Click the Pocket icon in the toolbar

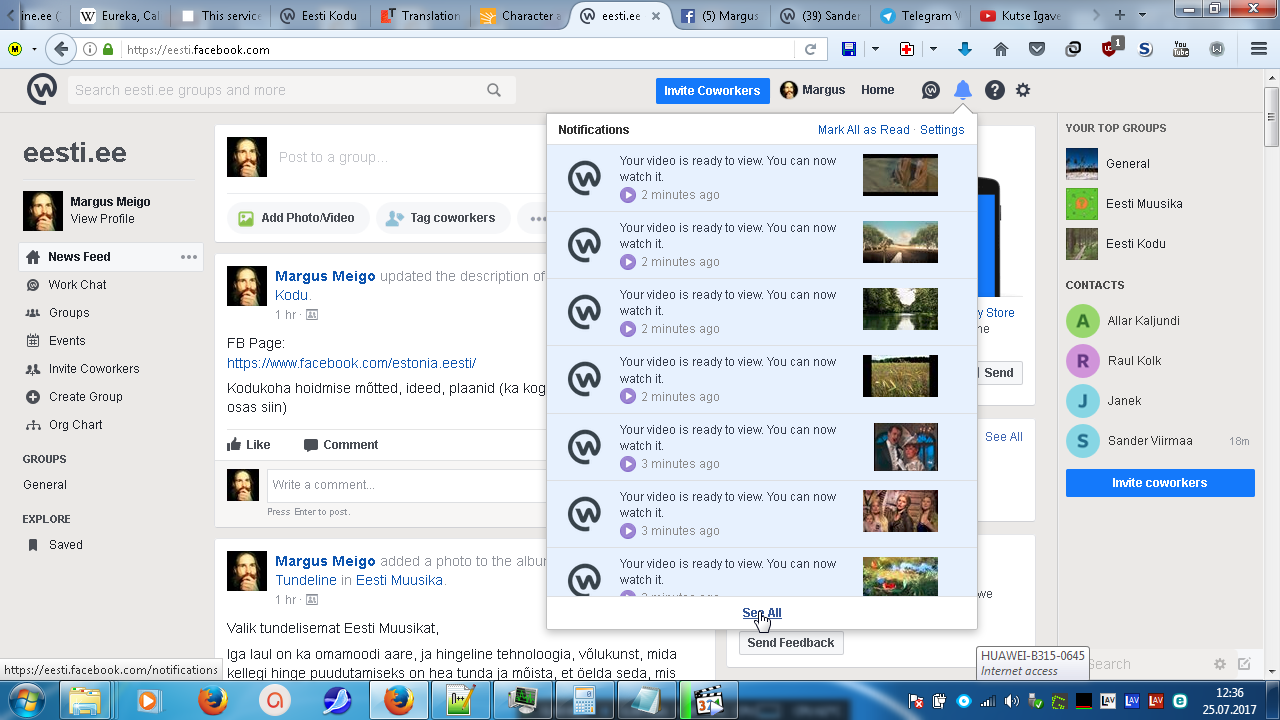tap(1037, 49)
